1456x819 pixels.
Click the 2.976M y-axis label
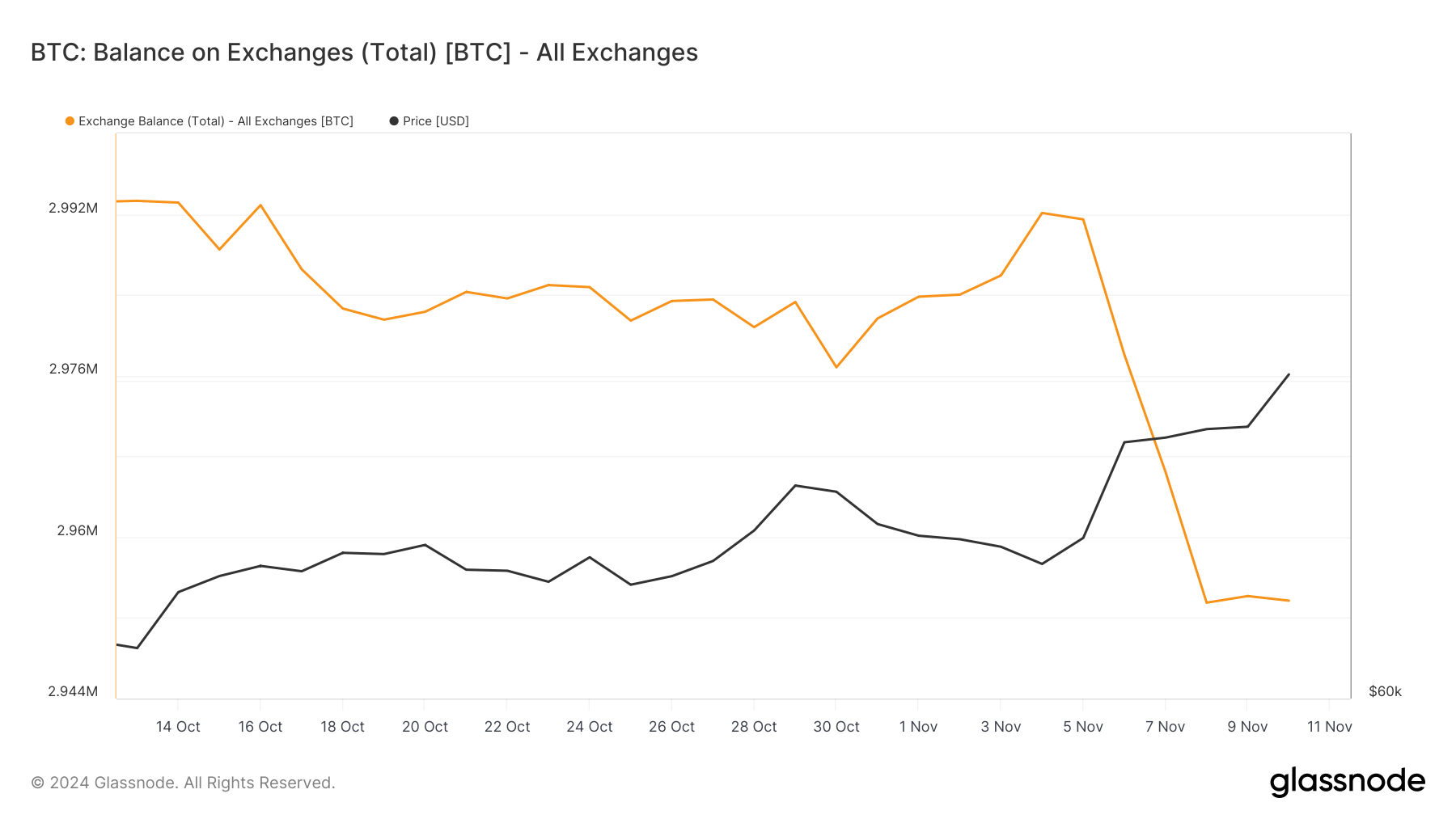click(74, 369)
